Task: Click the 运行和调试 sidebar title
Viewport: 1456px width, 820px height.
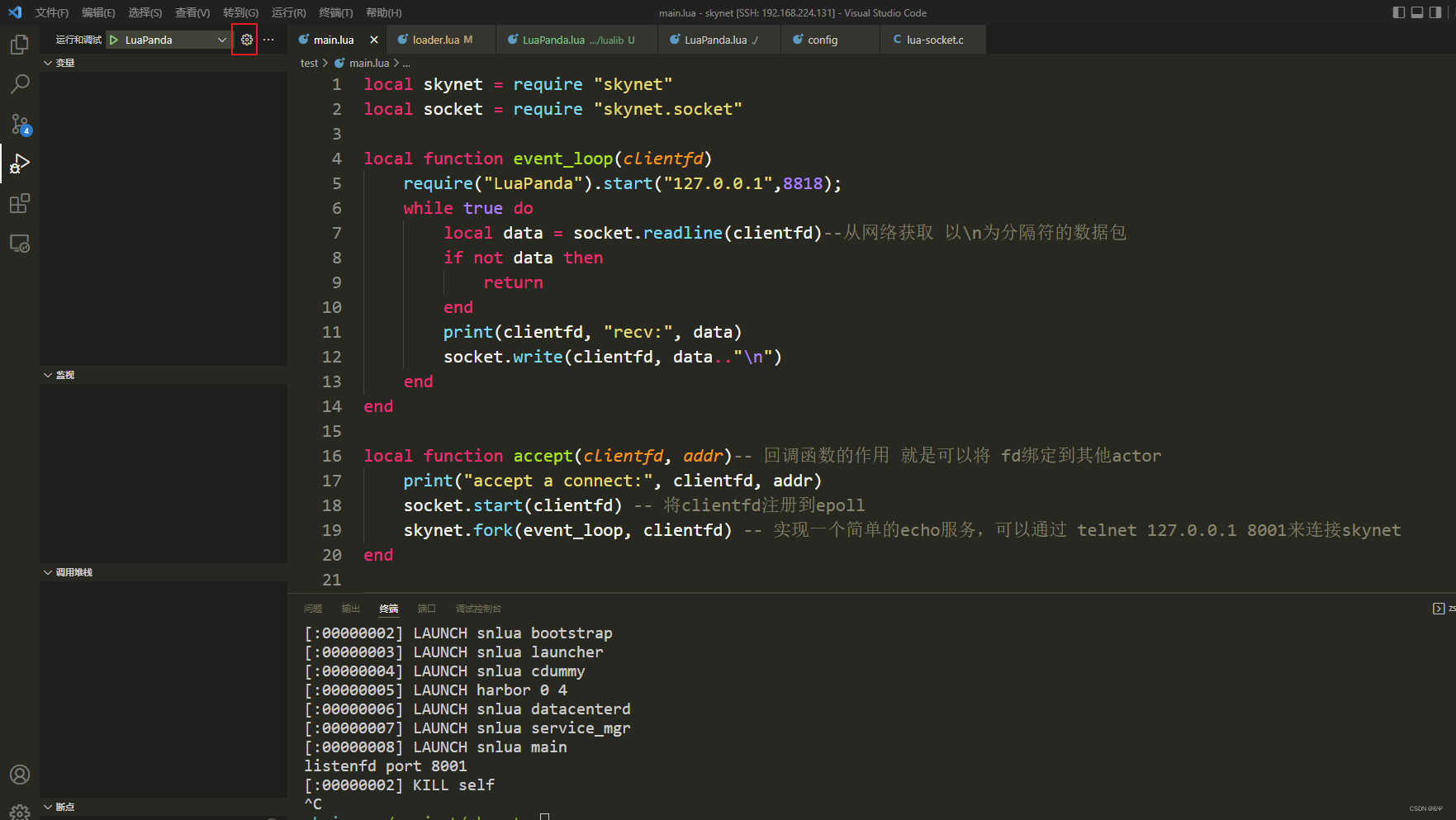Action: (x=78, y=40)
